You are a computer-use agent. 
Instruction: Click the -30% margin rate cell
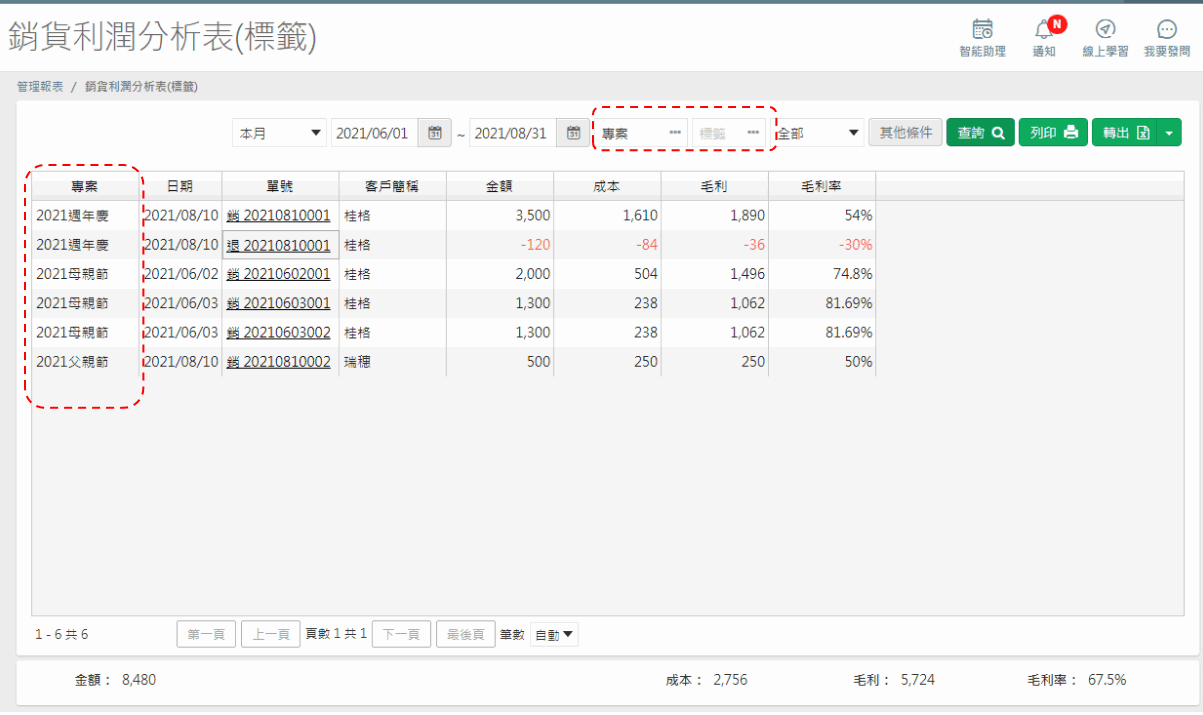pos(822,245)
